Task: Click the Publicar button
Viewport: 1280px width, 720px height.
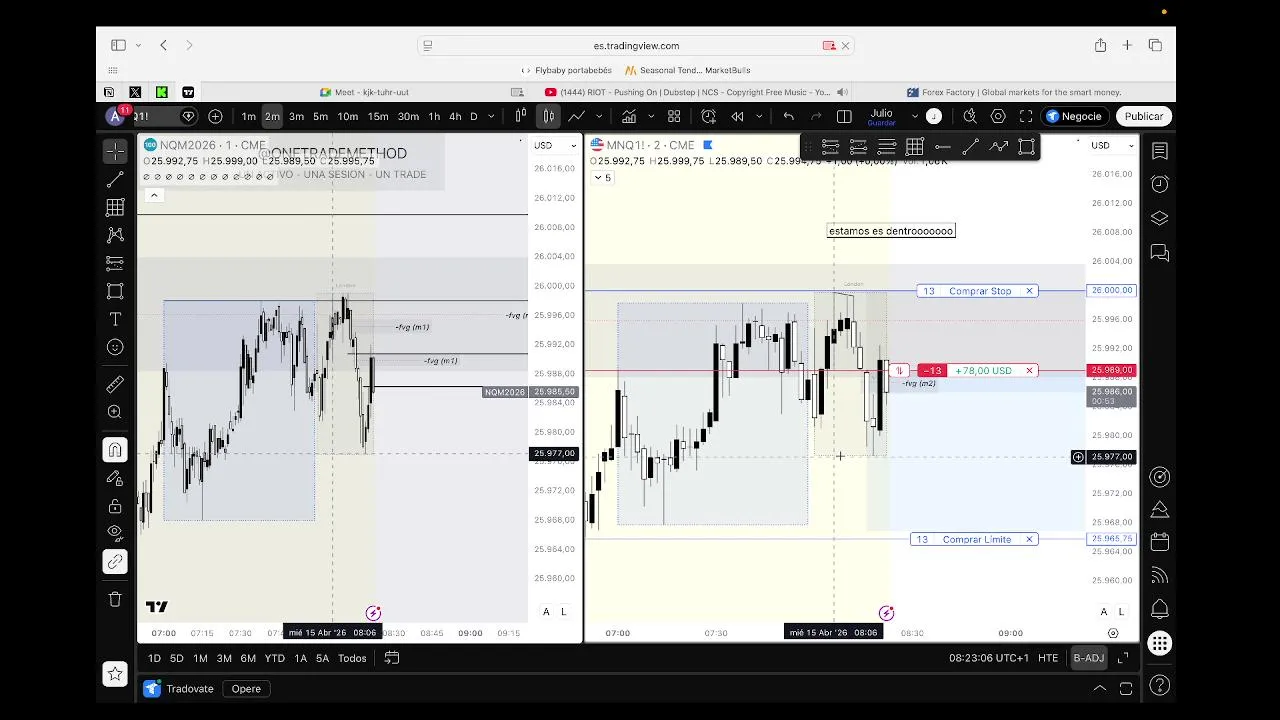Action: [1143, 116]
